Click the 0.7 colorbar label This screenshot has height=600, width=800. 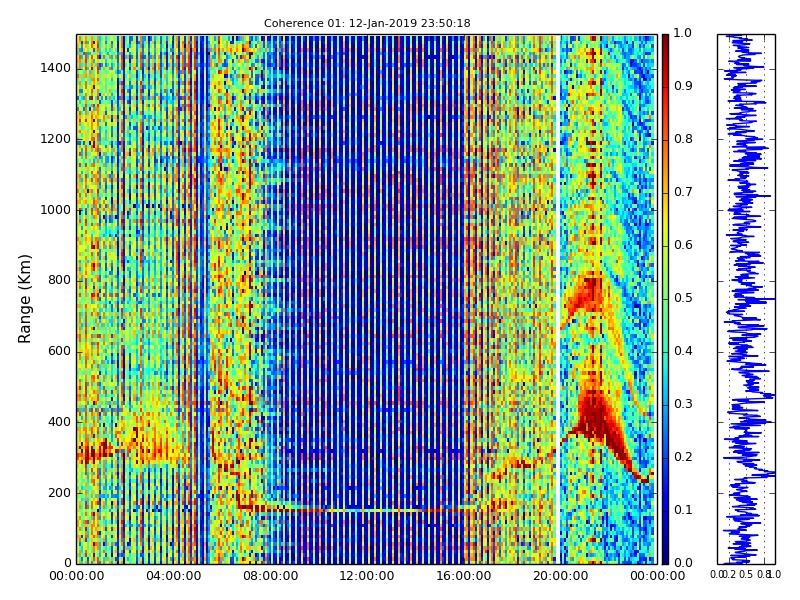tap(683, 192)
